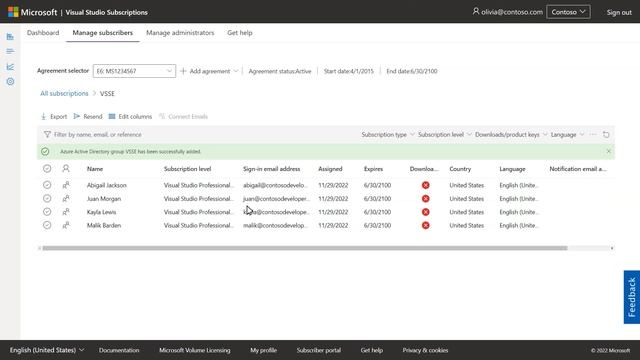Switch to Manage administrators tab
This screenshot has width=640, height=360.
tap(180, 33)
